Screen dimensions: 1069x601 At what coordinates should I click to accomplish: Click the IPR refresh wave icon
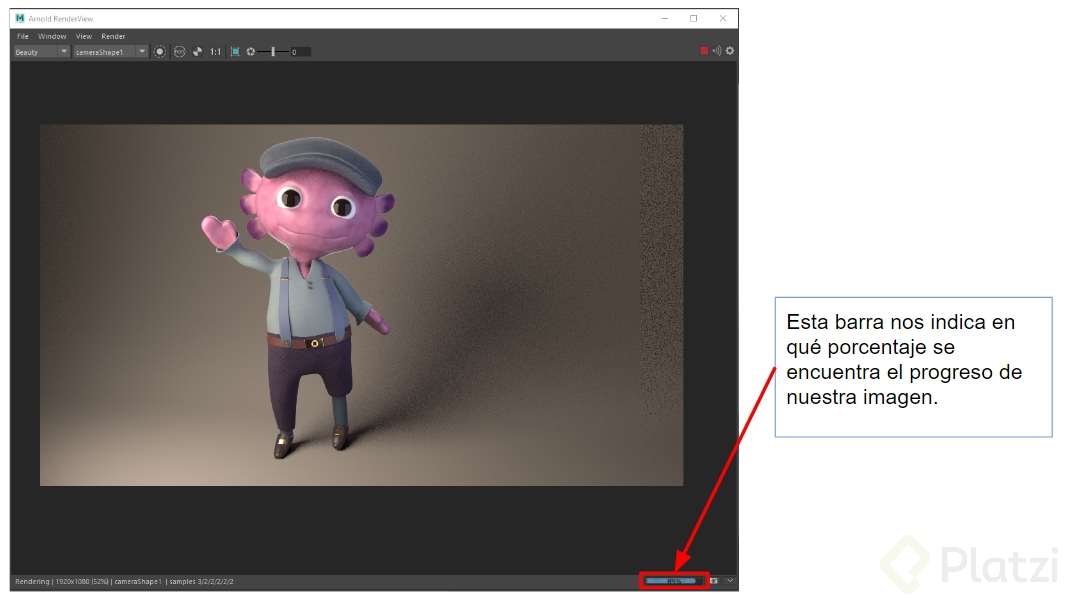[x=717, y=51]
